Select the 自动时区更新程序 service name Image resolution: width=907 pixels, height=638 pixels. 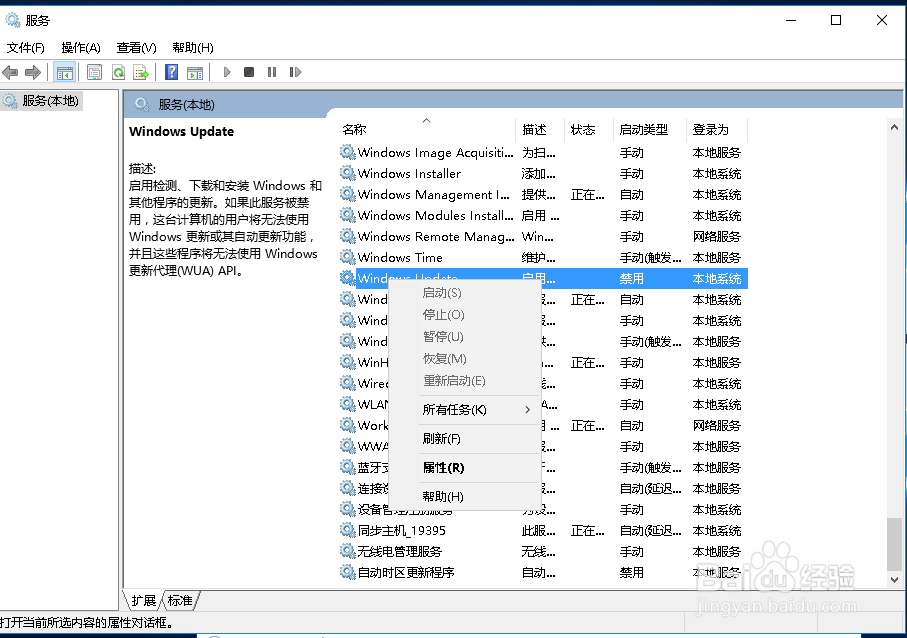tap(406, 573)
